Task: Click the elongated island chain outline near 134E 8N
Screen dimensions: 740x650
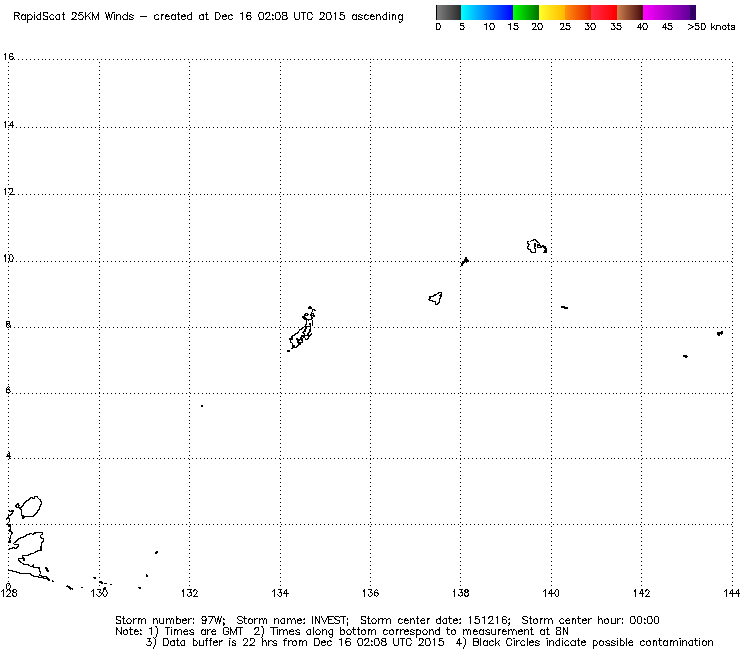Action: pyautogui.click(x=302, y=329)
